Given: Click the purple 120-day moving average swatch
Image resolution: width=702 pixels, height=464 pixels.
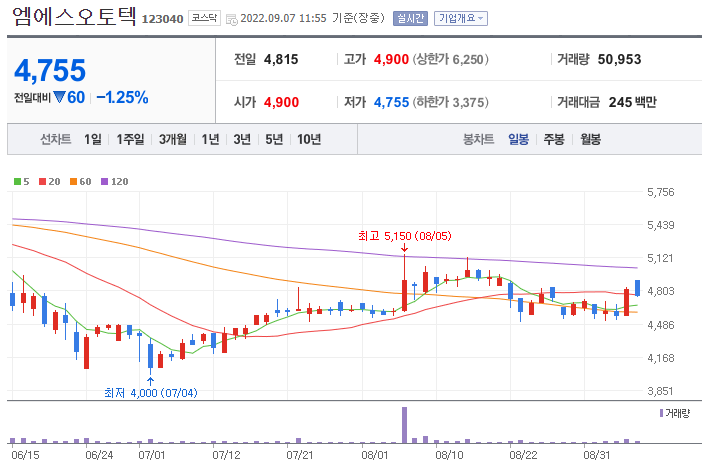Looking at the screenshot, I should [105, 181].
